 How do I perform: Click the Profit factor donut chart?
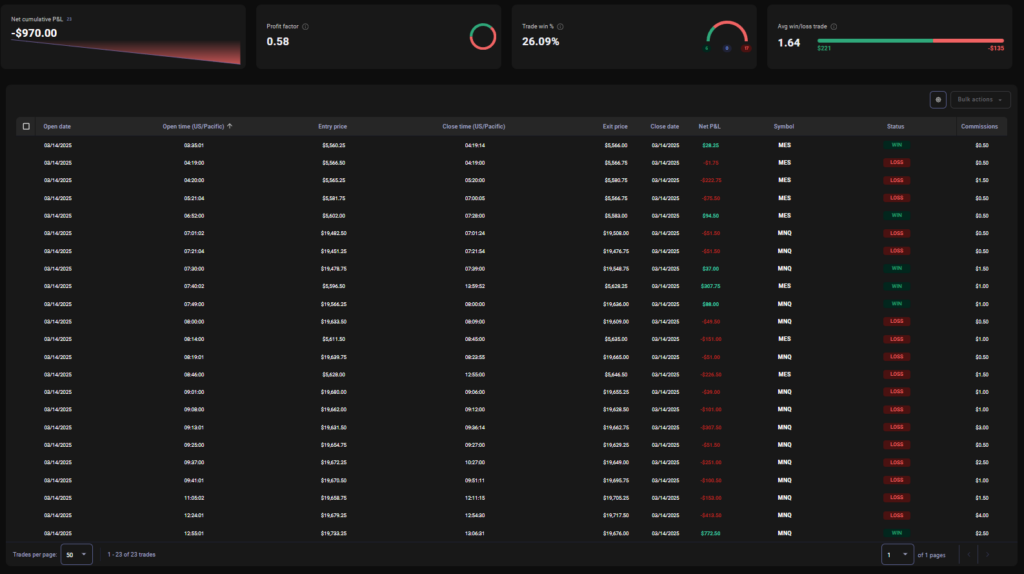[483, 37]
